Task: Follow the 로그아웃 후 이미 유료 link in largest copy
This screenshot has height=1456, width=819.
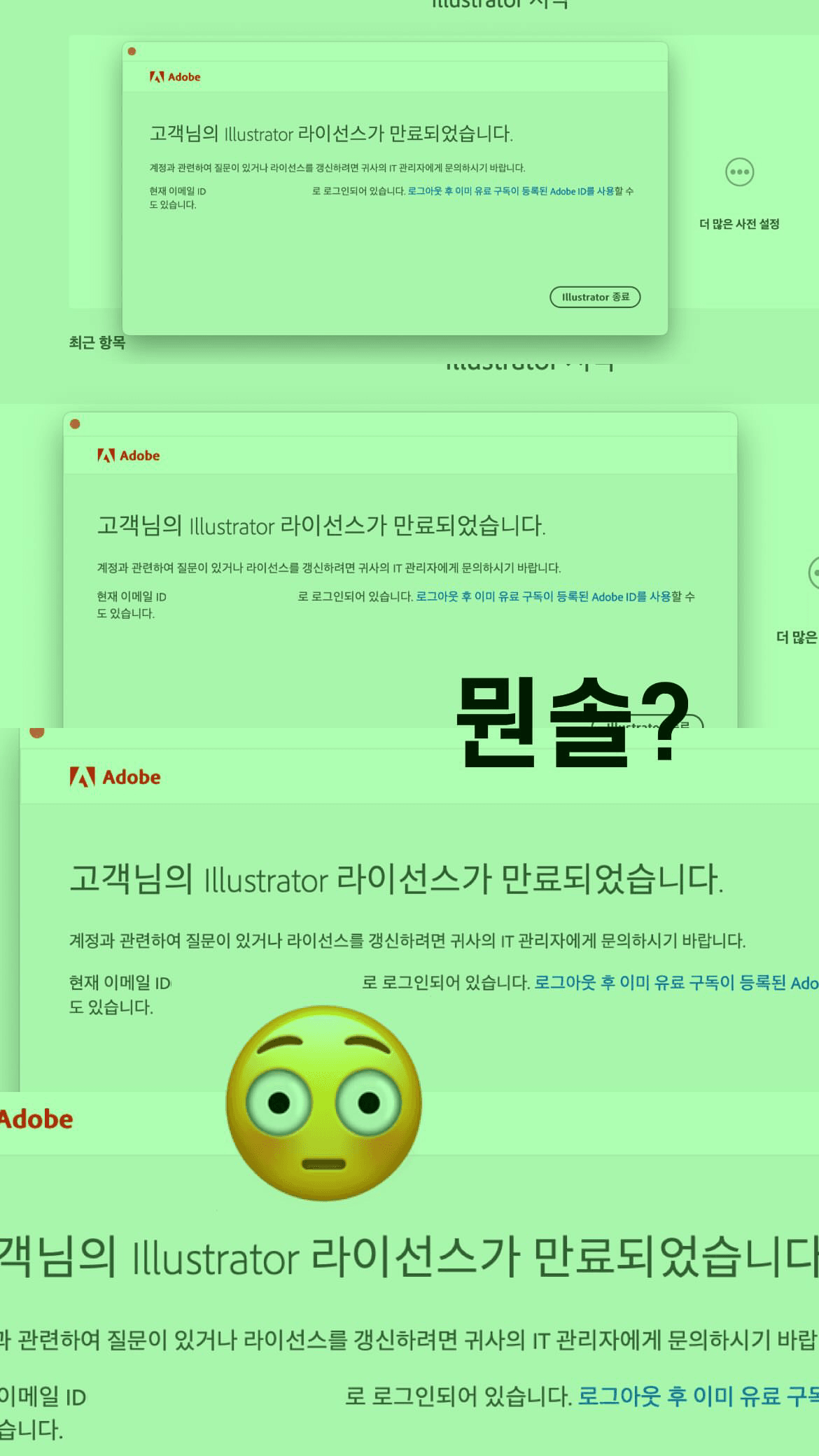Action: click(x=698, y=1396)
